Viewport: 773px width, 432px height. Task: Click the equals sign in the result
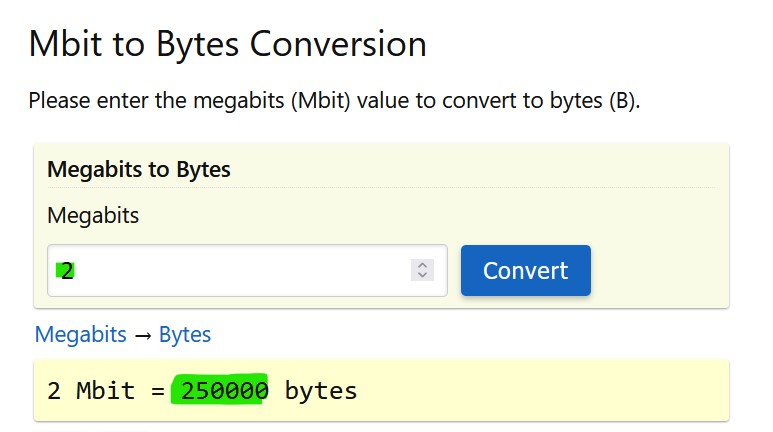(158, 390)
